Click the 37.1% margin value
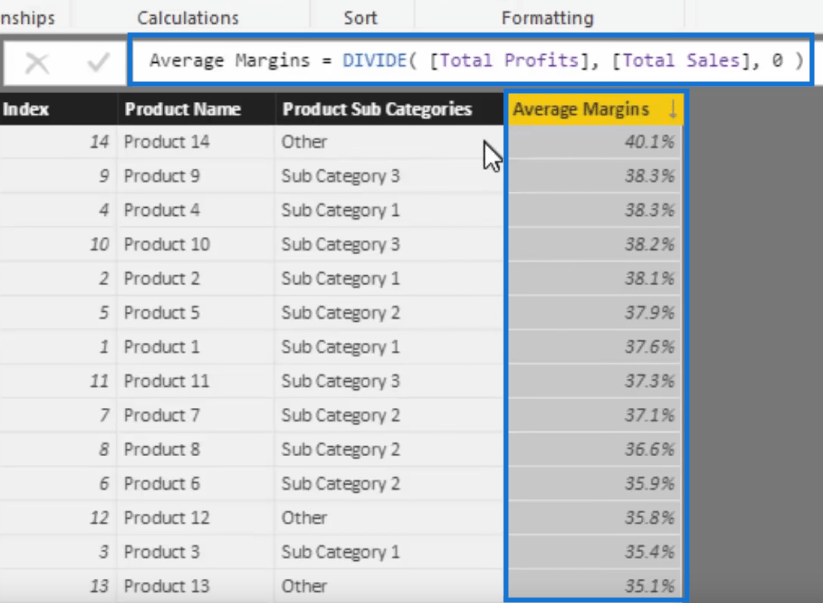Viewport: 823px width, 603px height. (x=649, y=415)
